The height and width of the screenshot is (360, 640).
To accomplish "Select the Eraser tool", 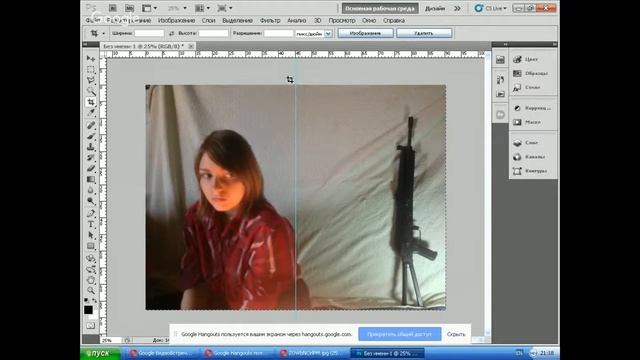I will [91, 168].
